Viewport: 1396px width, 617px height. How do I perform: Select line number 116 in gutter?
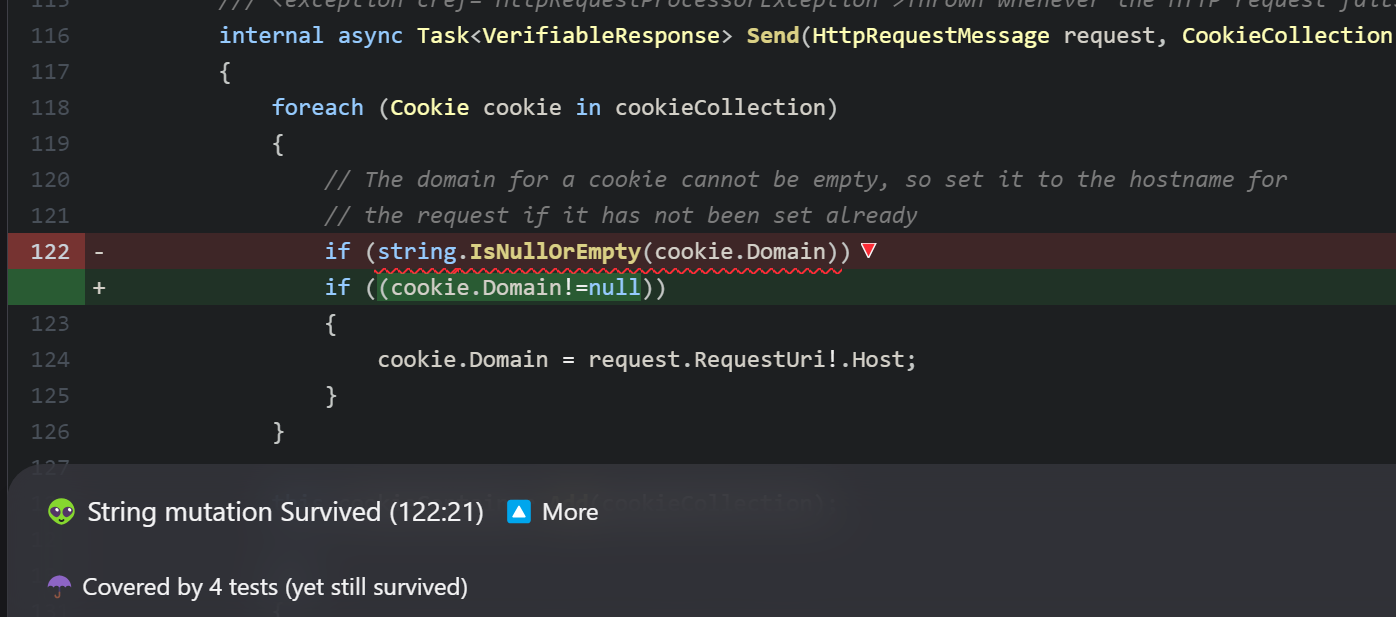coord(50,36)
